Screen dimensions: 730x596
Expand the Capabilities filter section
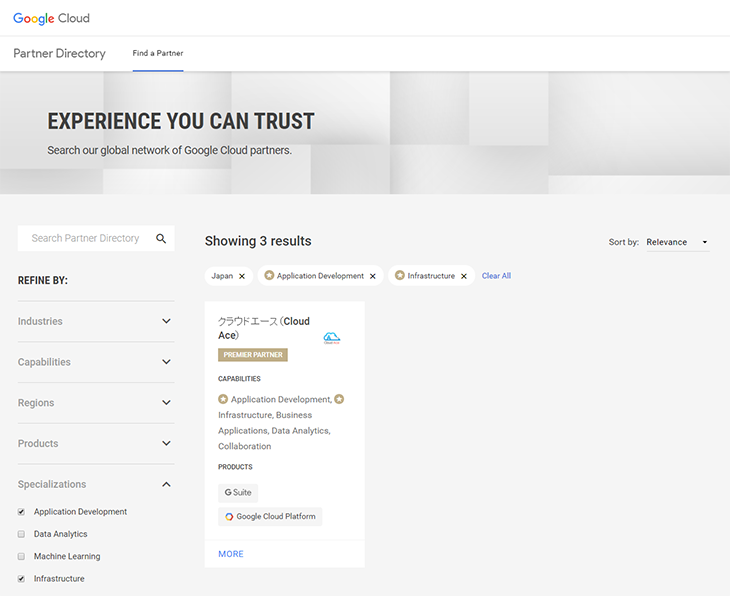[96, 362]
